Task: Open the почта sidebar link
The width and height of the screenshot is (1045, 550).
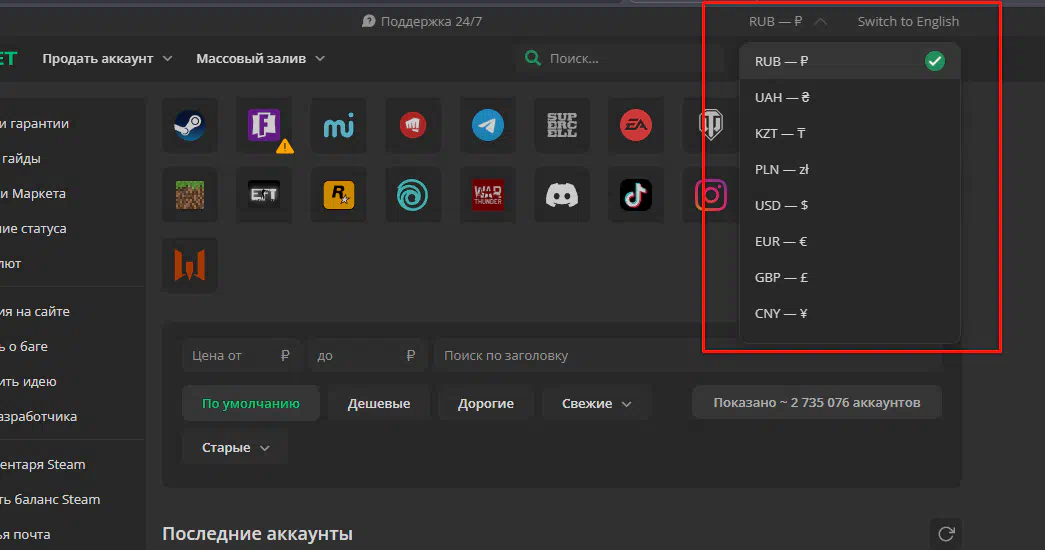Action: (25, 535)
